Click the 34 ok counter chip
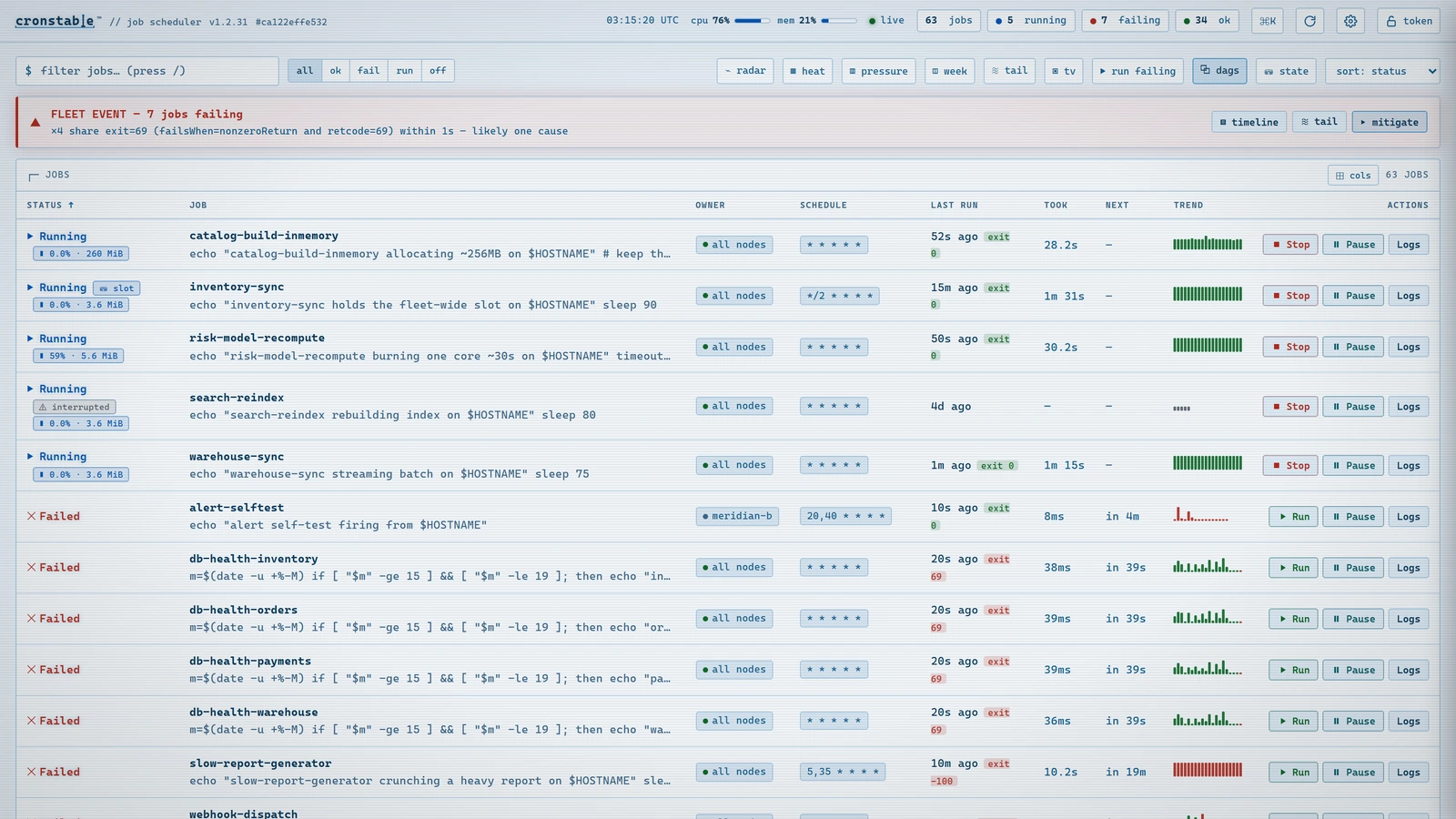Viewport: 1456px width, 819px height. 1207,20
